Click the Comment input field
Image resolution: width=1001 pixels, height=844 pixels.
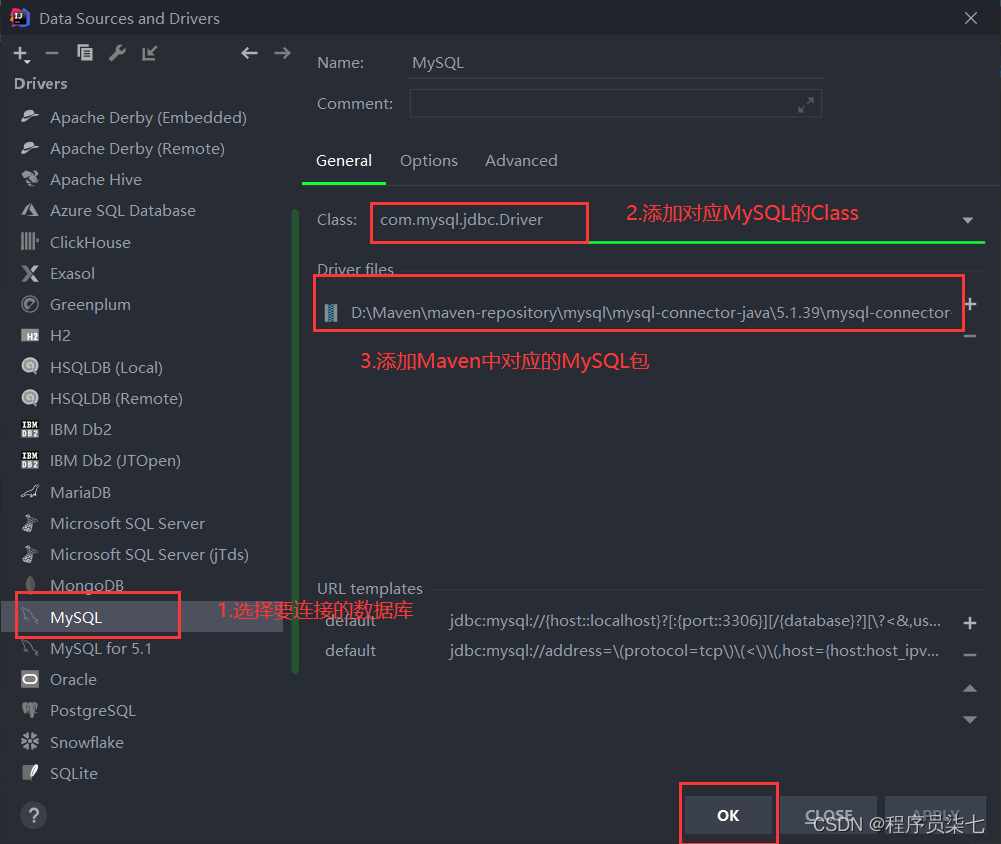point(615,103)
